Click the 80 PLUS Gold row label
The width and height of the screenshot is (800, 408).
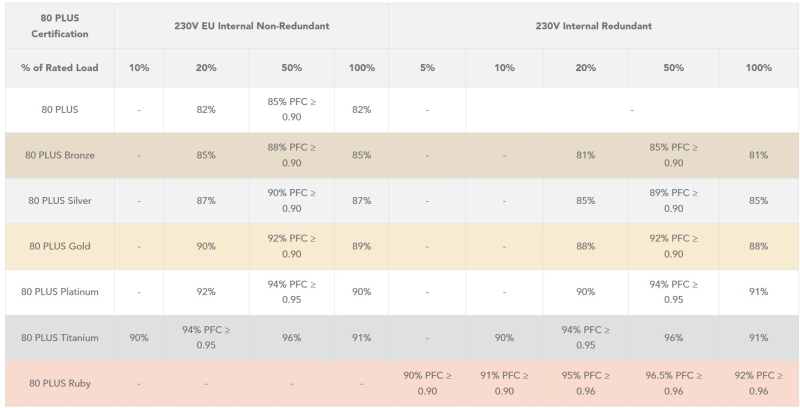point(57,246)
